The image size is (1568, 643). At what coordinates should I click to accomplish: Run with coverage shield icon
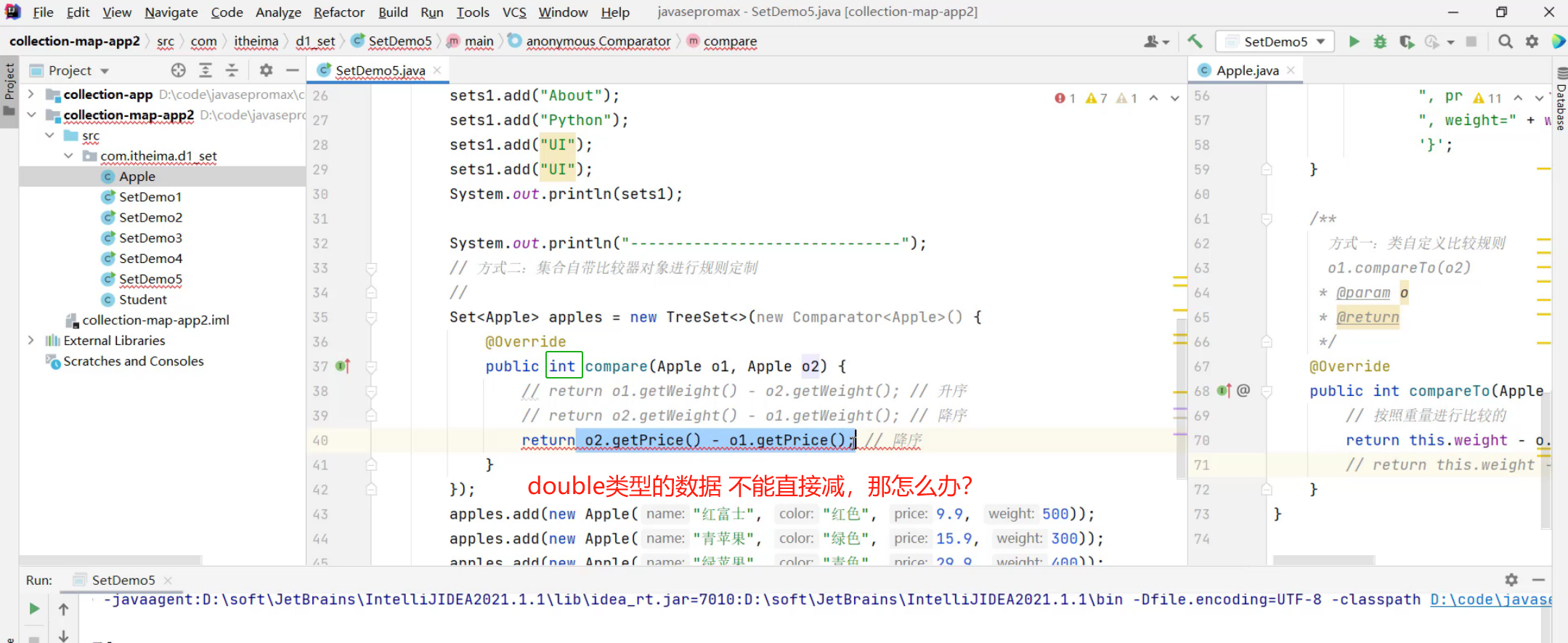1406,41
